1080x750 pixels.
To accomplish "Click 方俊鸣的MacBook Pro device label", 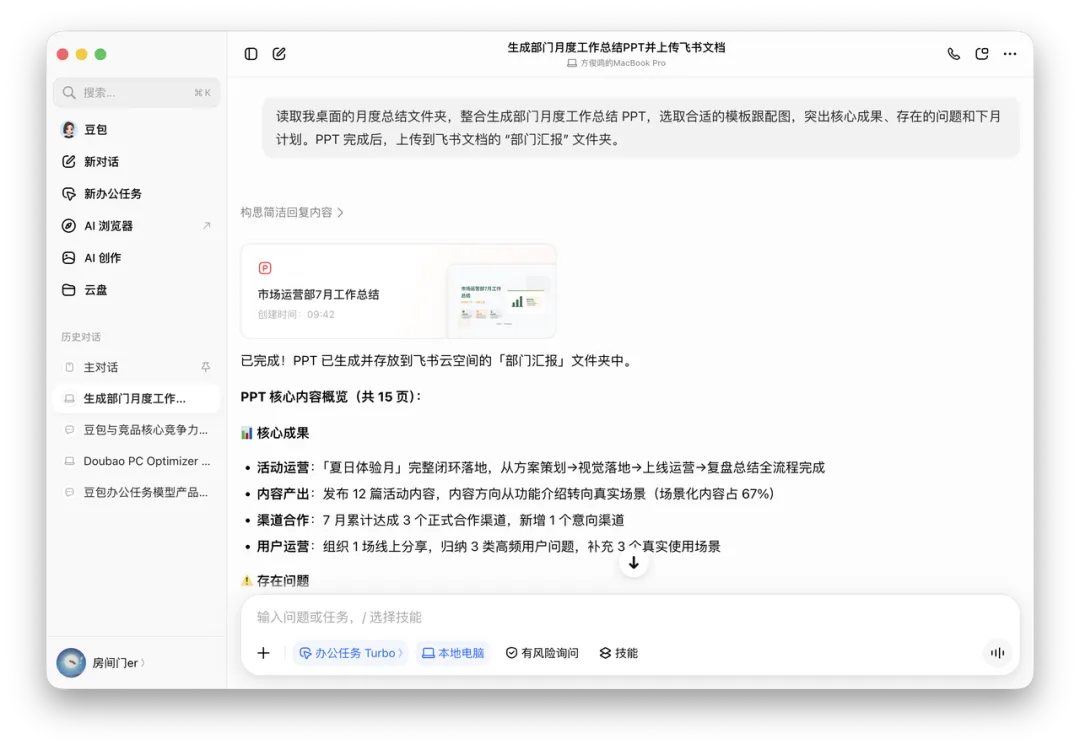I will (x=616, y=63).
